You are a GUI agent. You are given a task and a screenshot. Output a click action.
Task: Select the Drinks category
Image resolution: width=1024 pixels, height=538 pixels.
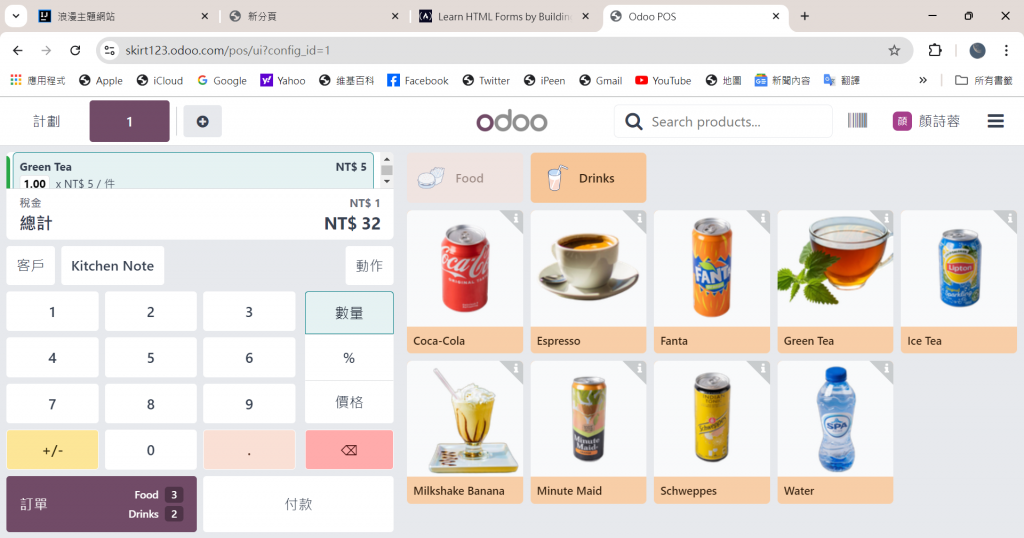click(x=588, y=178)
